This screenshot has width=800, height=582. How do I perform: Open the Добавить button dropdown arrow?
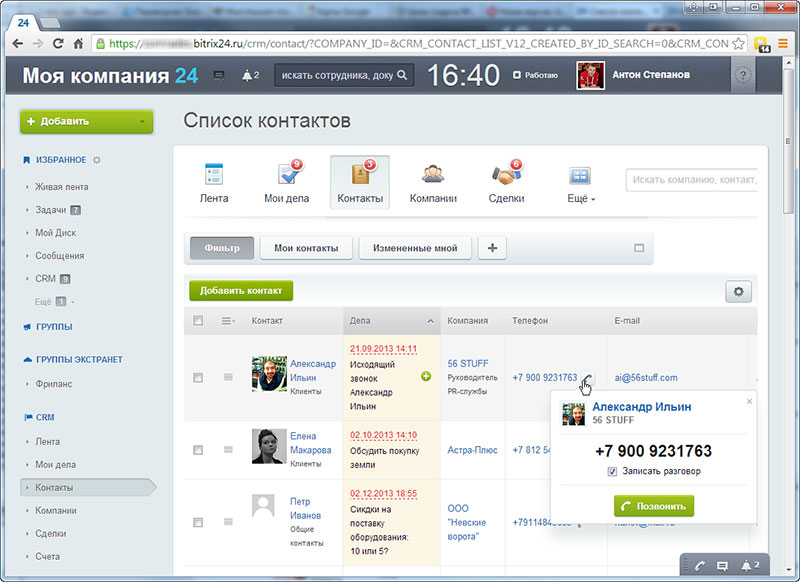pyautogui.click(x=142, y=122)
